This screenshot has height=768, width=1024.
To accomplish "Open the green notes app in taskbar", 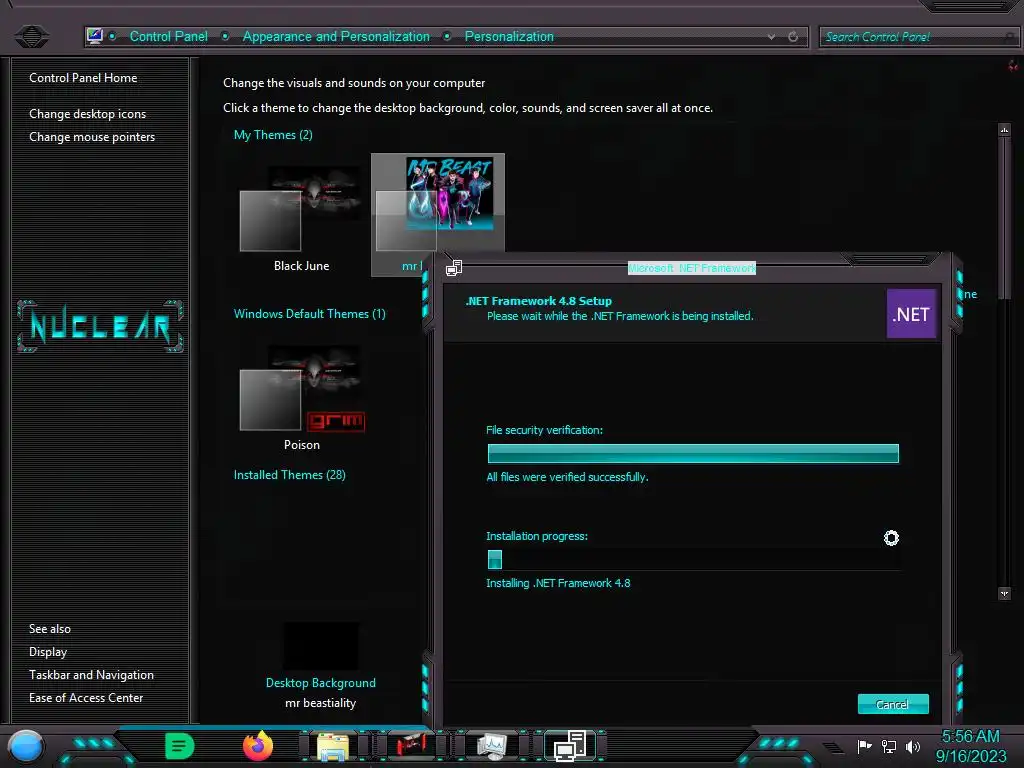I will click(x=180, y=746).
